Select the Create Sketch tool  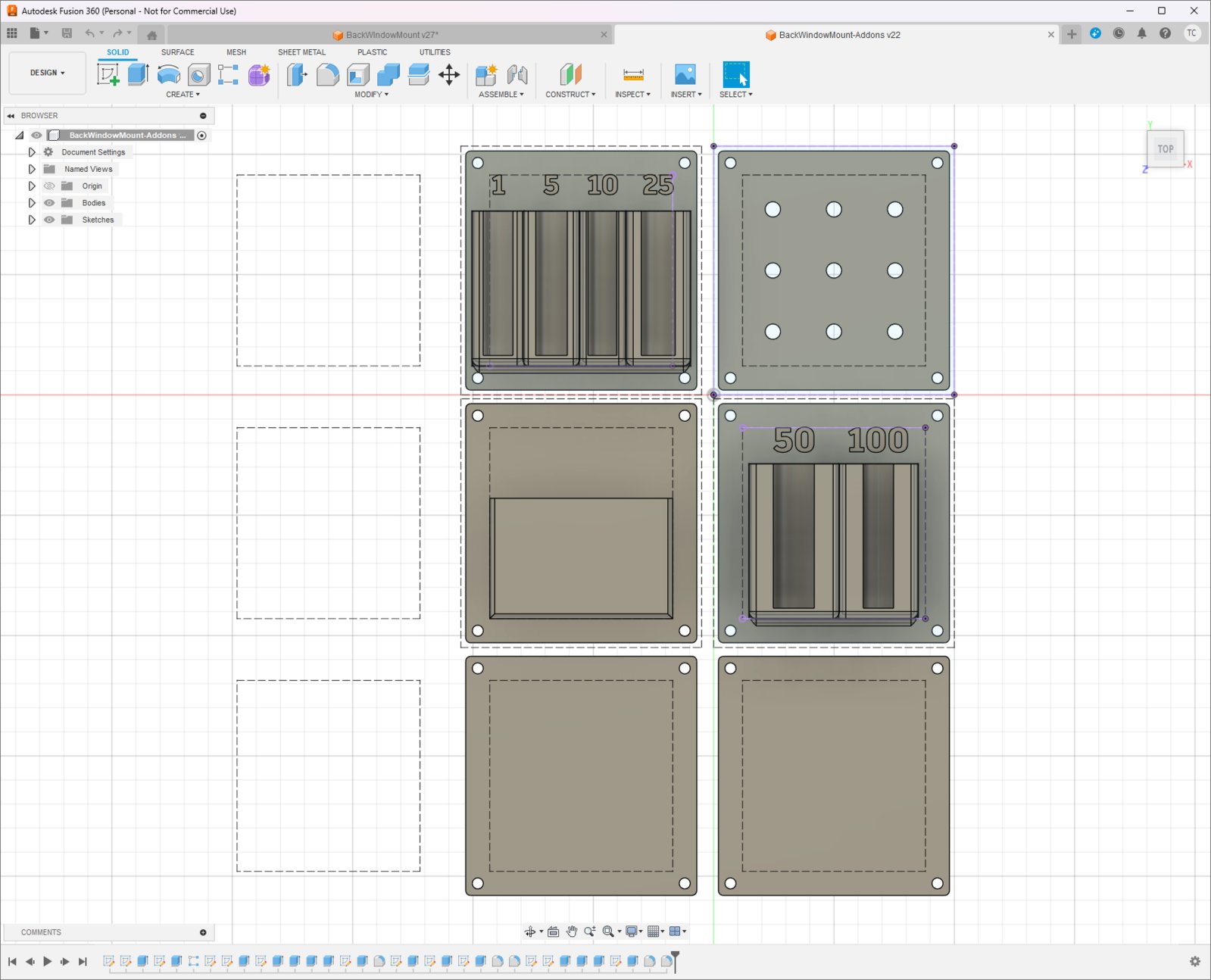[108, 74]
